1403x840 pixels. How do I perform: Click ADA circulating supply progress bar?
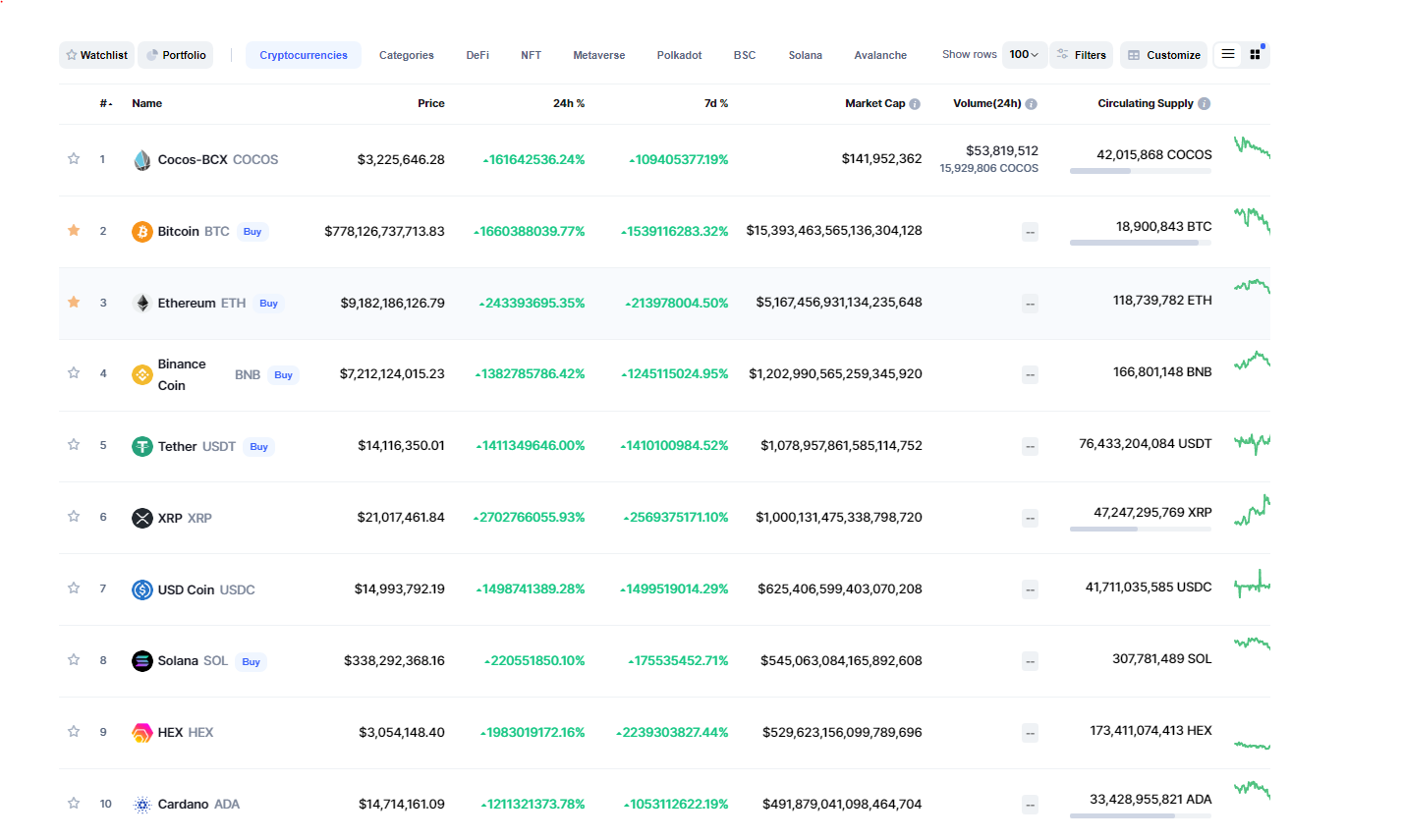[x=1141, y=815]
